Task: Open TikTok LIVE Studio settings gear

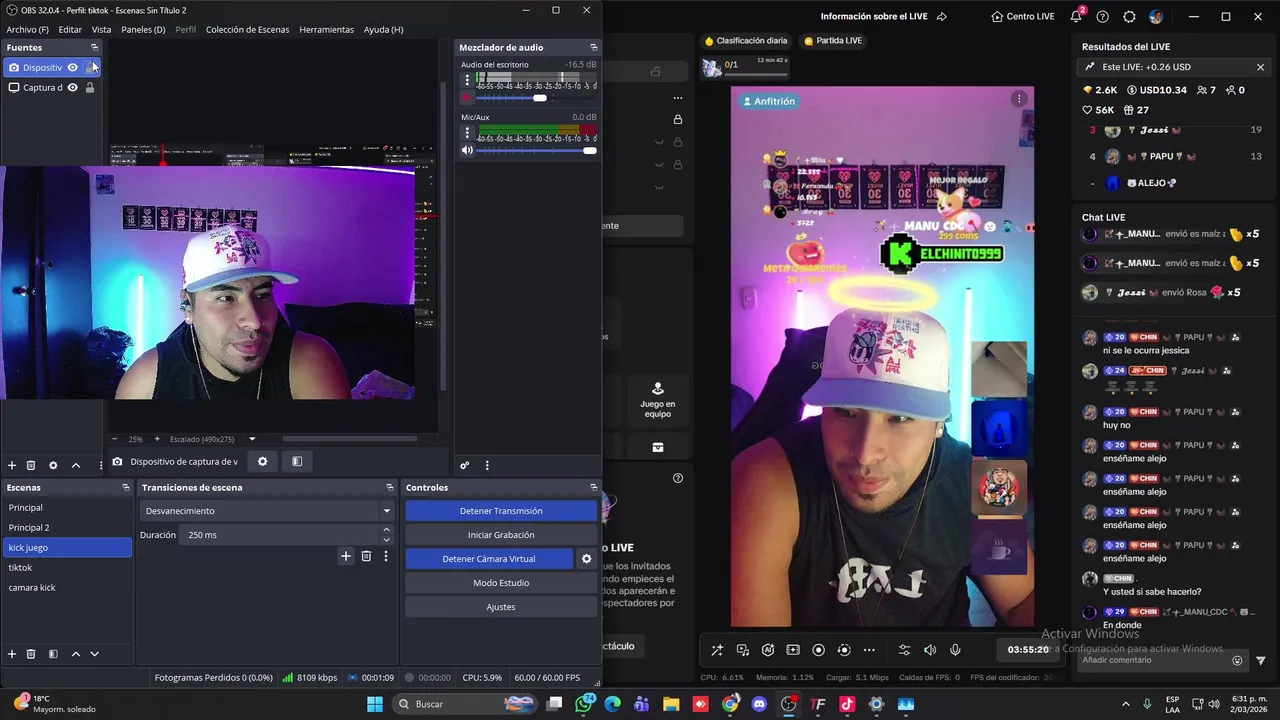Action: coord(1129,16)
